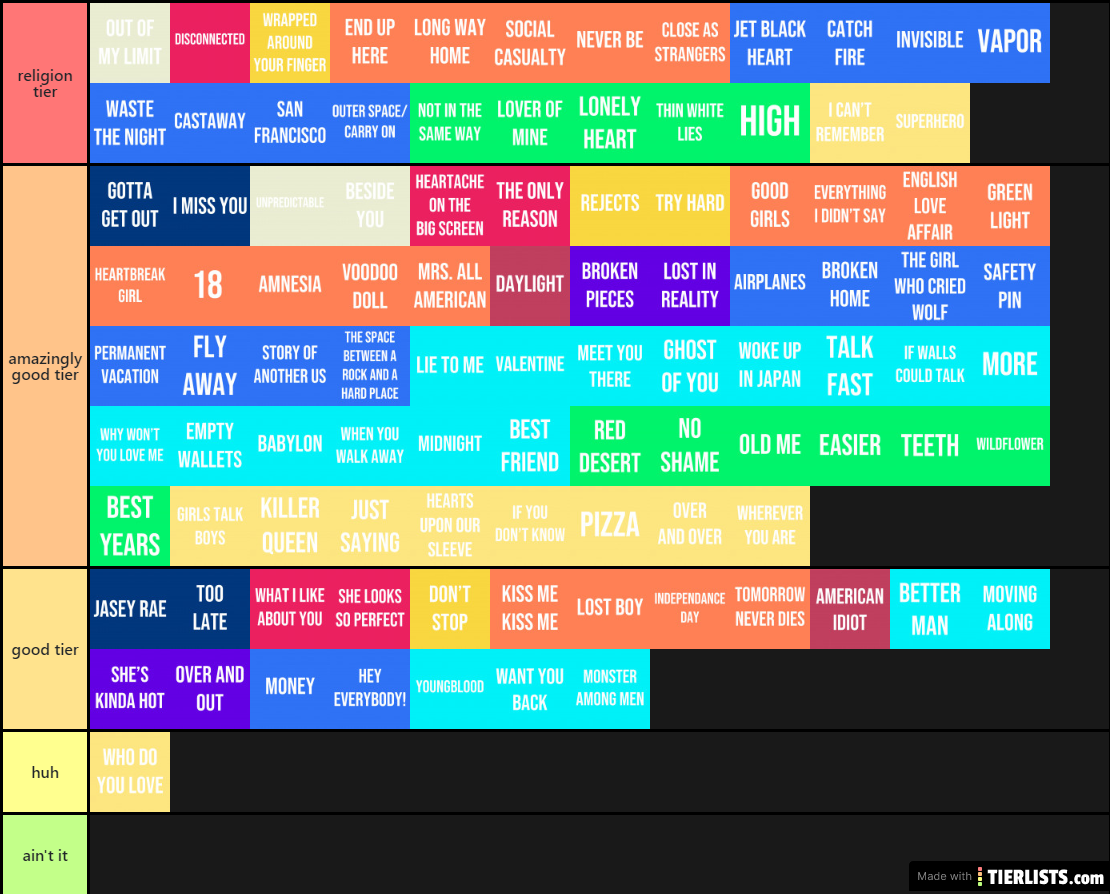Screen dimensions: 1110x894
Task: Click the 'Beside You' tile
Action: click(x=370, y=206)
